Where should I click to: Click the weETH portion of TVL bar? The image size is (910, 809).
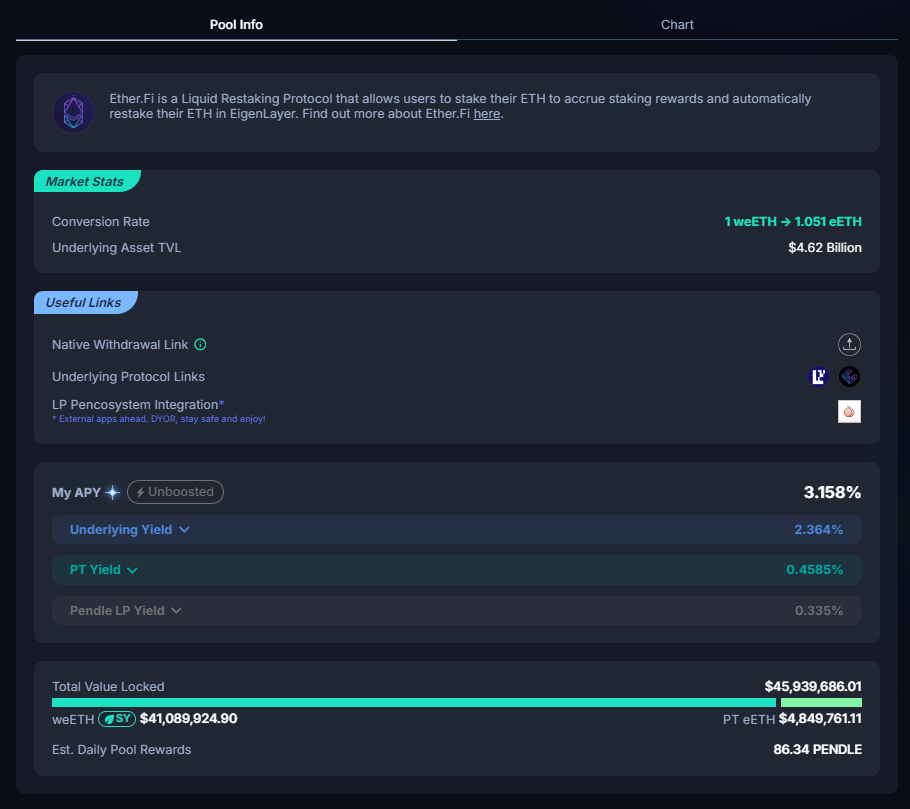(414, 703)
